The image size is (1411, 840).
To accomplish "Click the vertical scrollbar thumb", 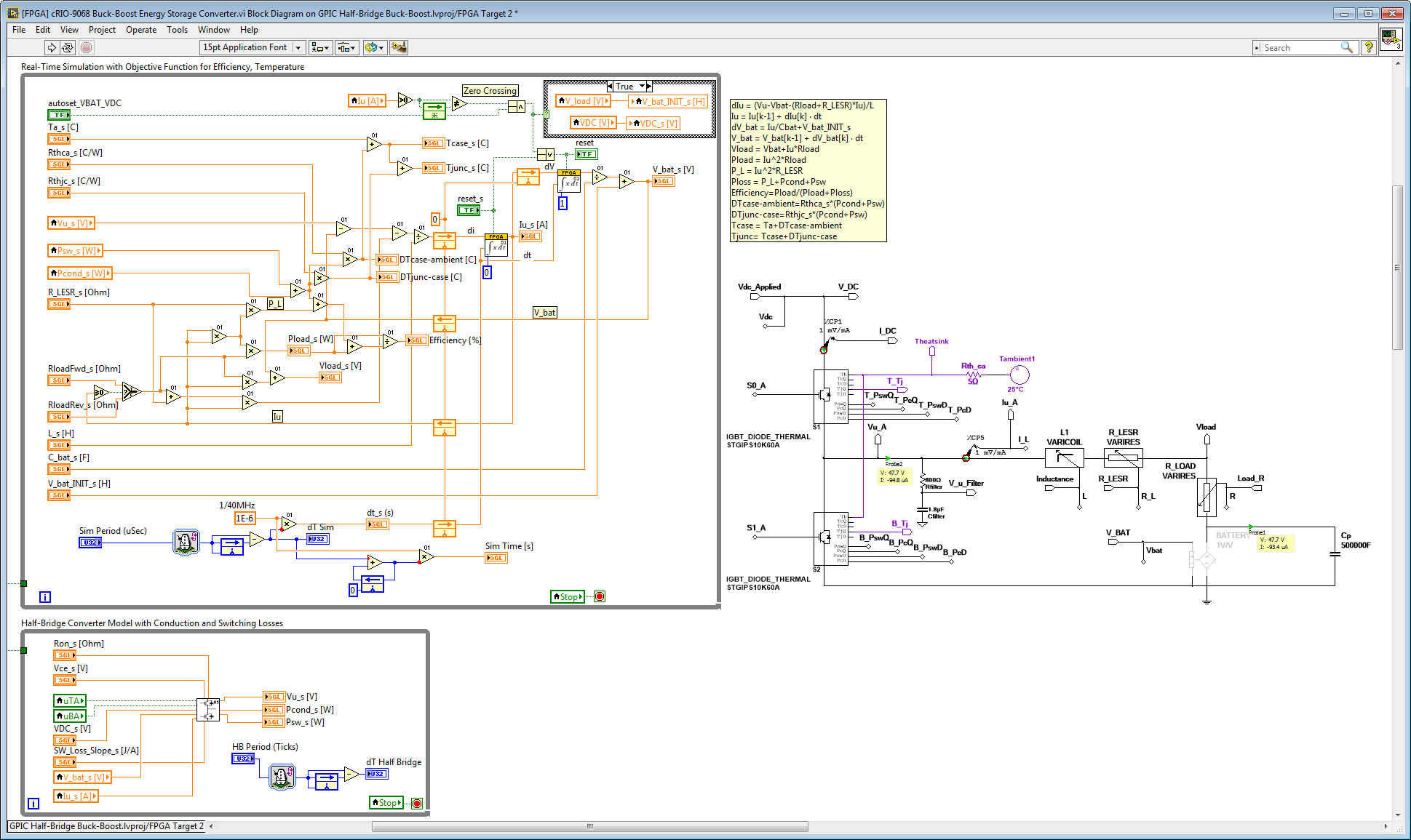I will [1396, 268].
